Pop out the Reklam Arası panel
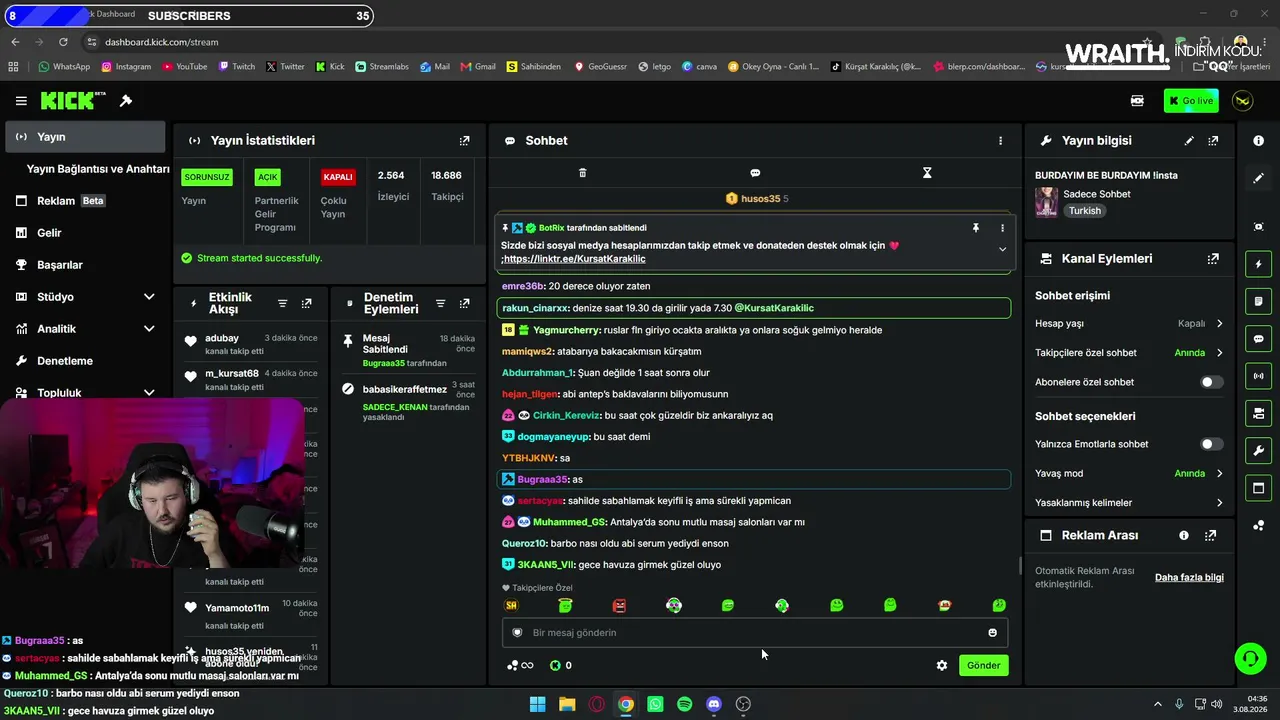 click(x=1210, y=536)
